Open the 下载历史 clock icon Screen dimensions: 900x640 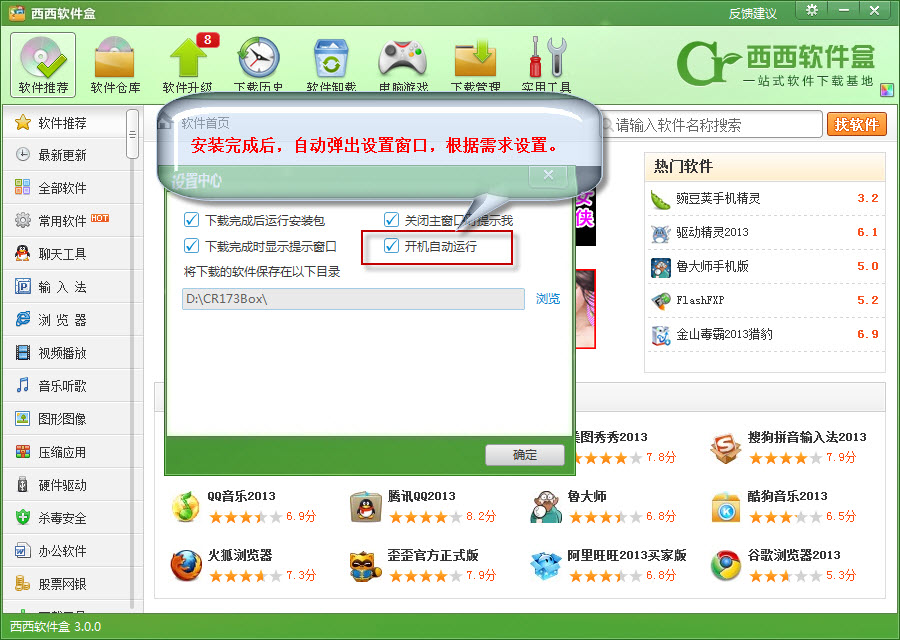coord(259,64)
